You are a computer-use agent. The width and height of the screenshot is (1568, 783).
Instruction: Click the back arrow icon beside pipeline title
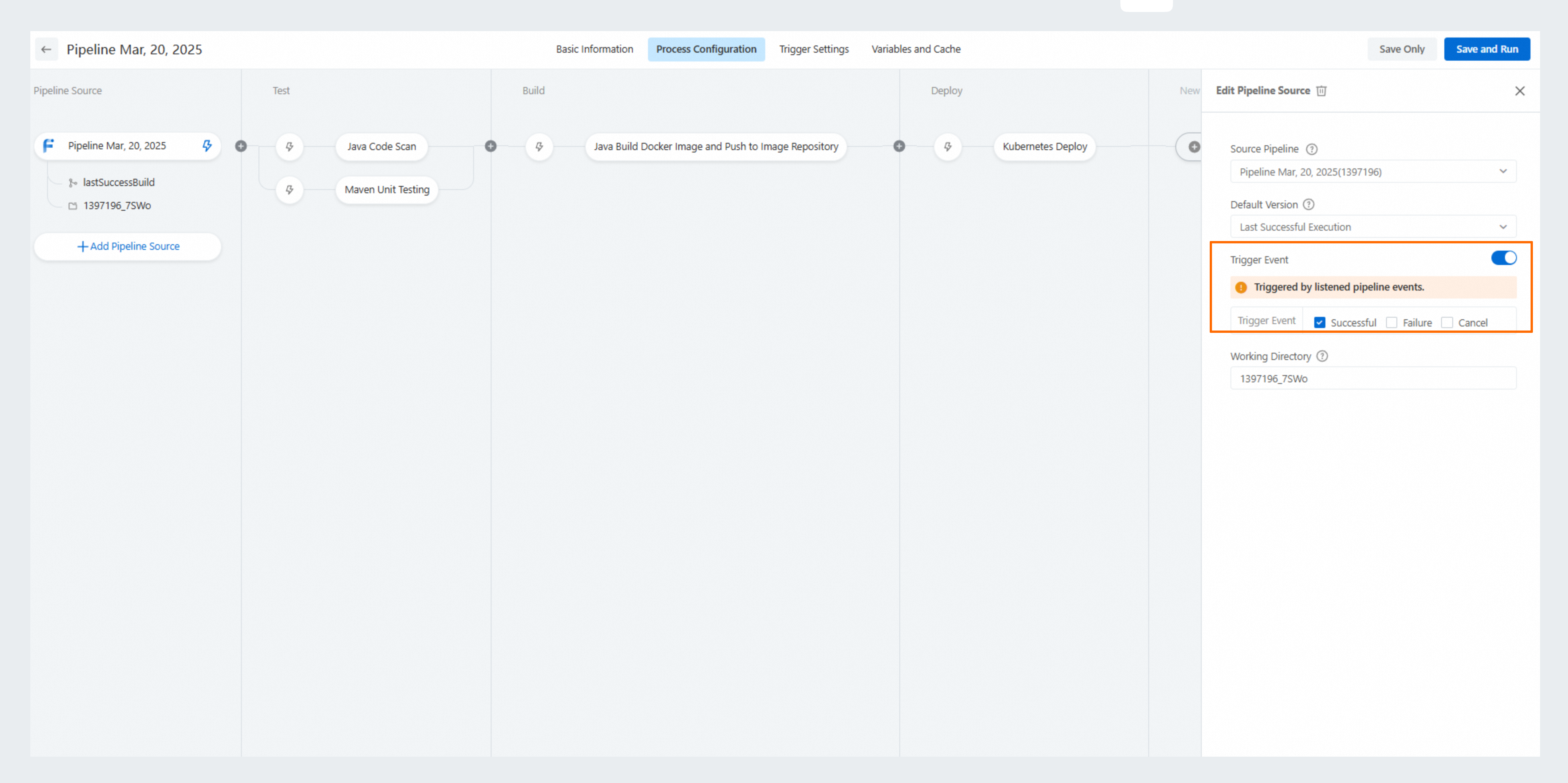coord(46,49)
